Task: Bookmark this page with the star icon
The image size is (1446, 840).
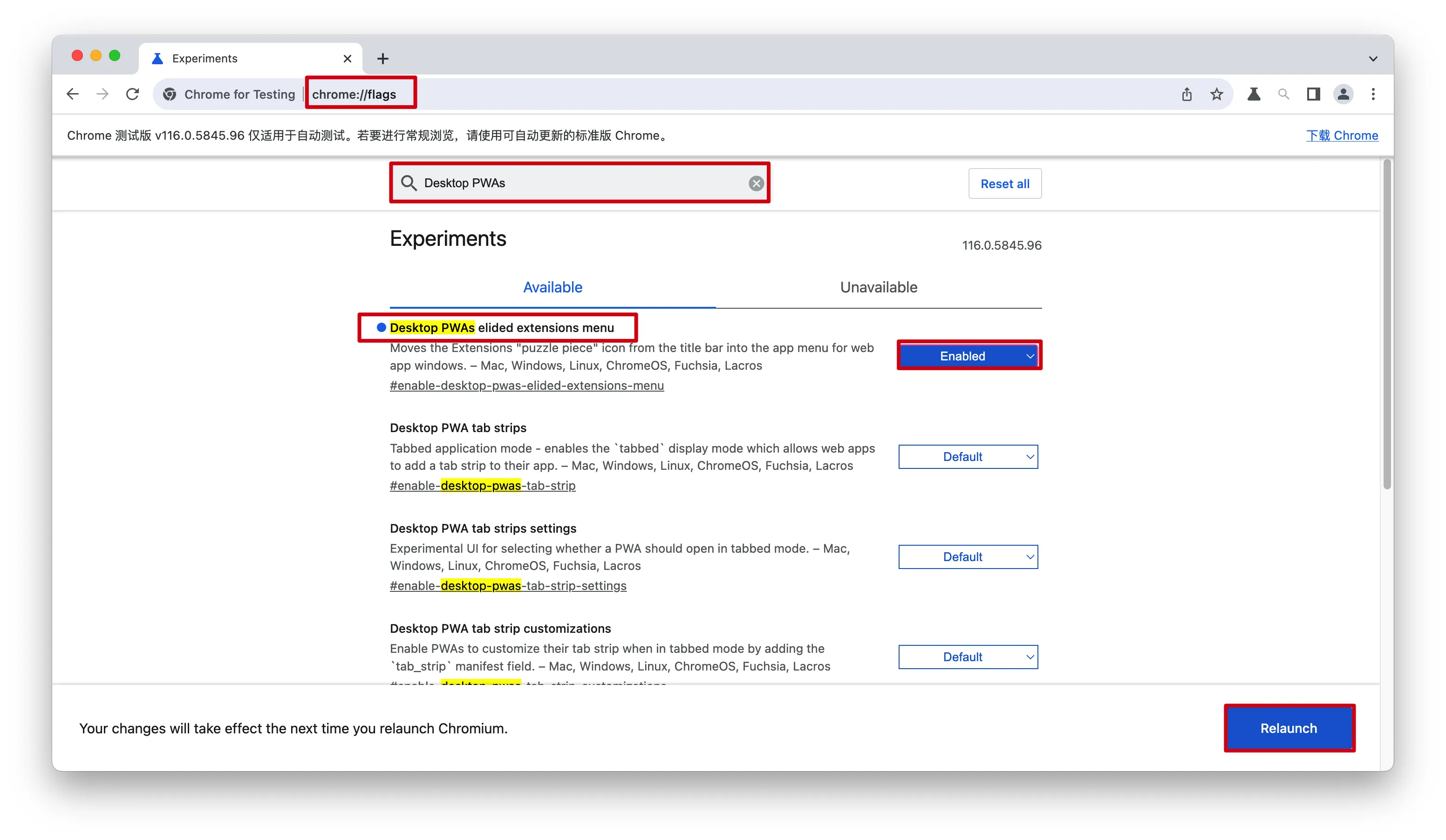Action: 1216,94
